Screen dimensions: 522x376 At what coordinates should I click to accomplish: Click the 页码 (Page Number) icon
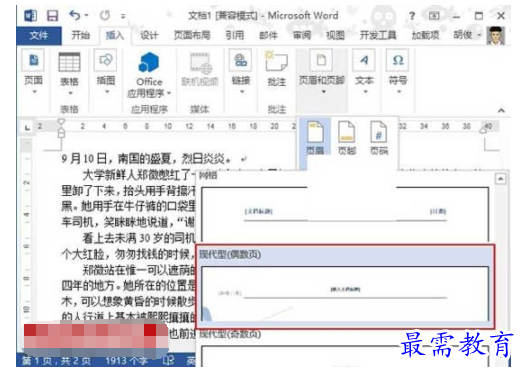pyautogui.click(x=379, y=137)
